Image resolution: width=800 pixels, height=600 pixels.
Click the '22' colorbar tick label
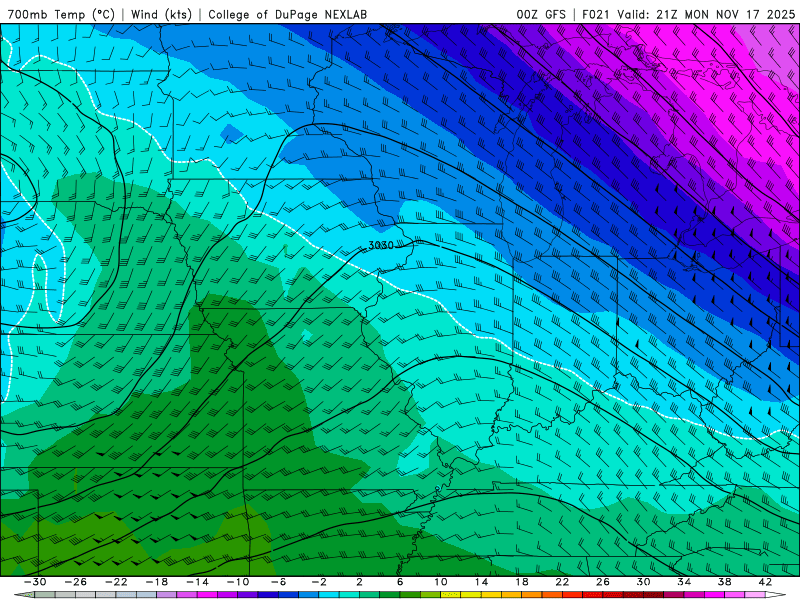(562, 582)
